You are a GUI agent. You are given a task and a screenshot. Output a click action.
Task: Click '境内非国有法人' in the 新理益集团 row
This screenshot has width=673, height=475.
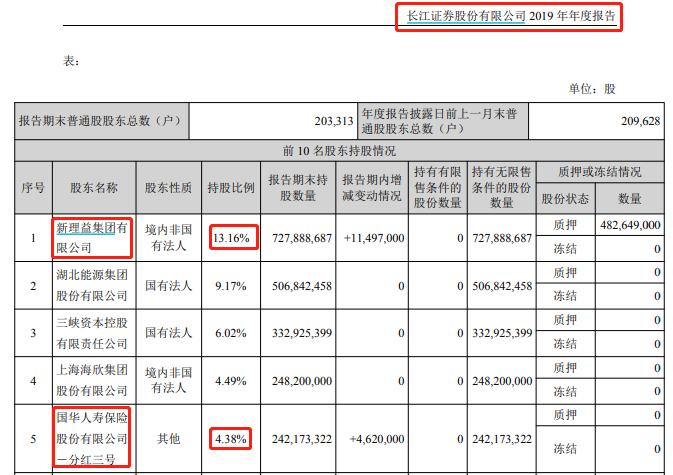pyautogui.click(x=168, y=238)
